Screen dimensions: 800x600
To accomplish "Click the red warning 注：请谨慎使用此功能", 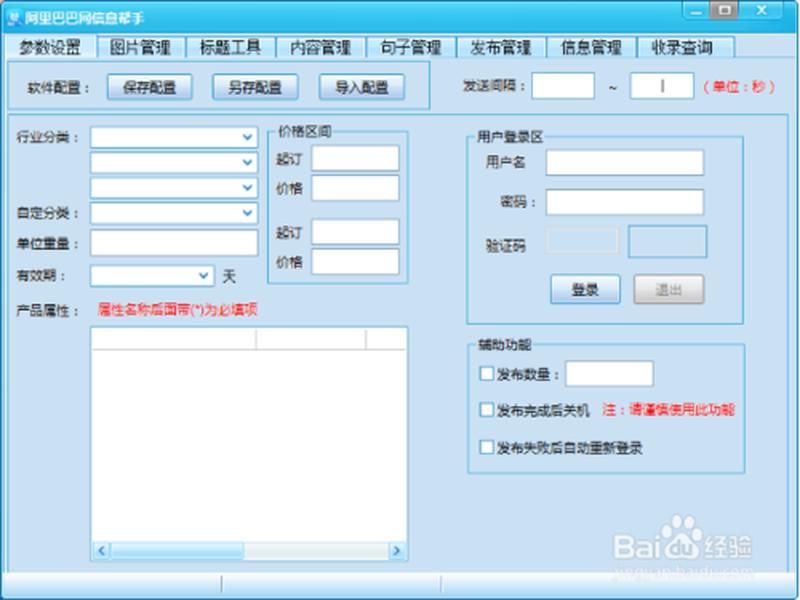I will tap(668, 410).
